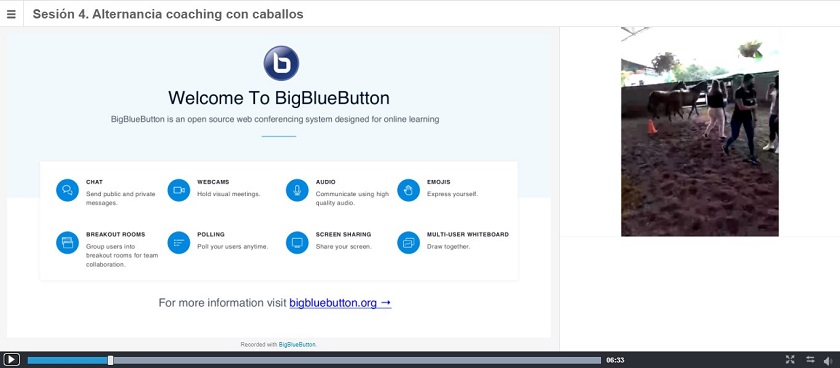The height and width of the screenshot is (368, 840).
Task: Click the Chat feature icon
Action: 68,190
